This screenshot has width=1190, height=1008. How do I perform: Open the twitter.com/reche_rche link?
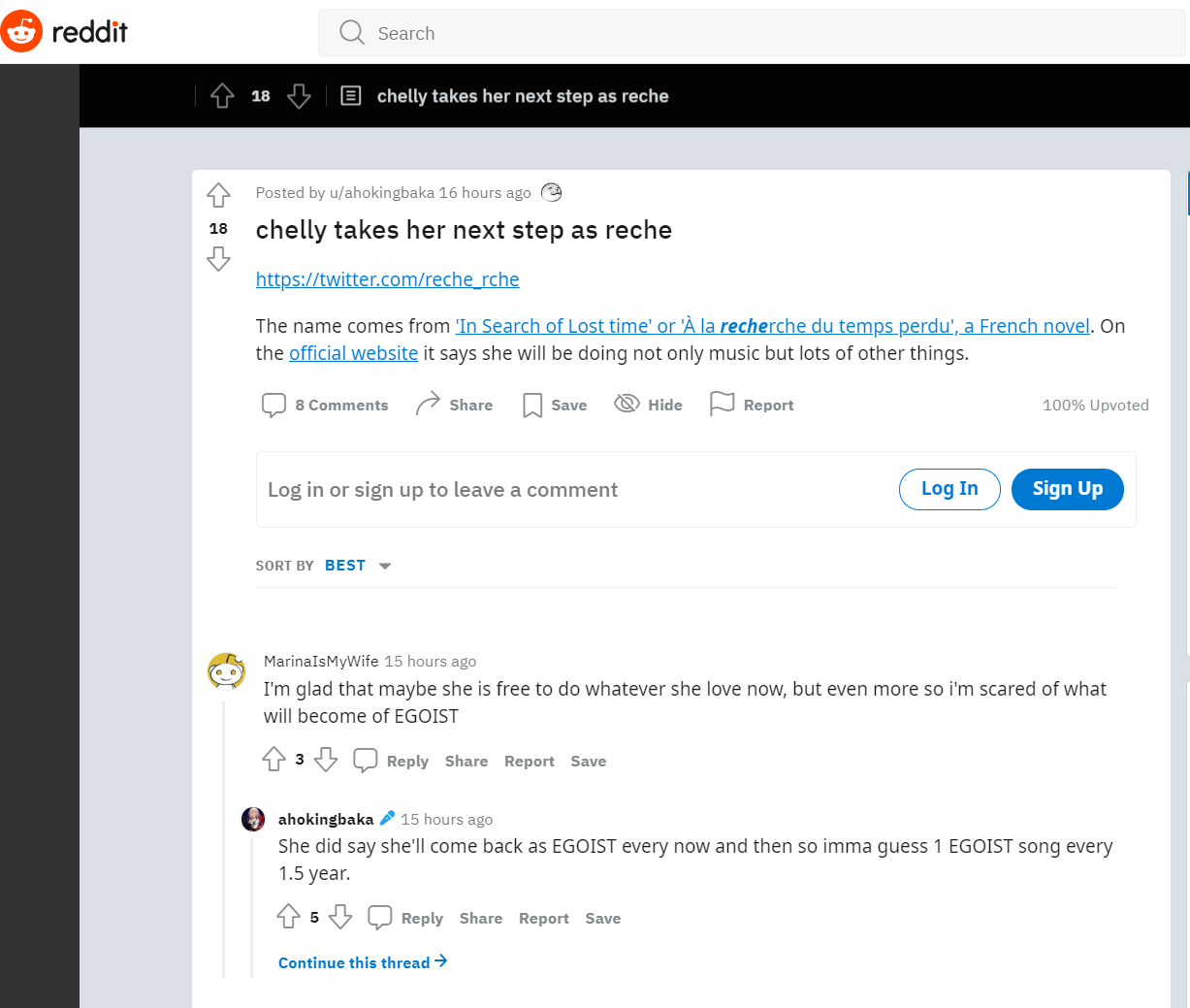click(387, 279)
